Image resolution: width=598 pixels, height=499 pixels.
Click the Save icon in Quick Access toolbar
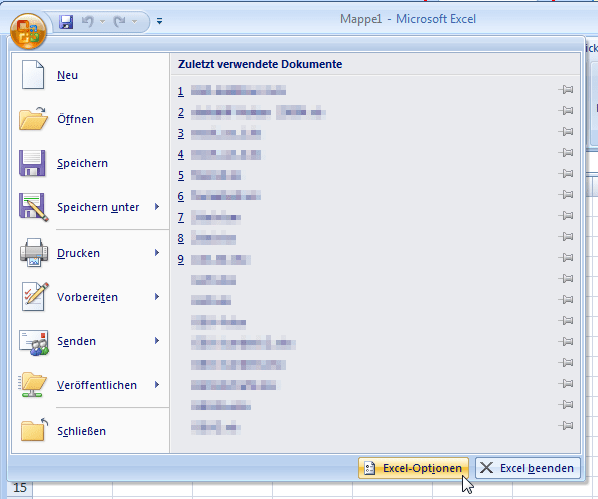click(66, 22)
